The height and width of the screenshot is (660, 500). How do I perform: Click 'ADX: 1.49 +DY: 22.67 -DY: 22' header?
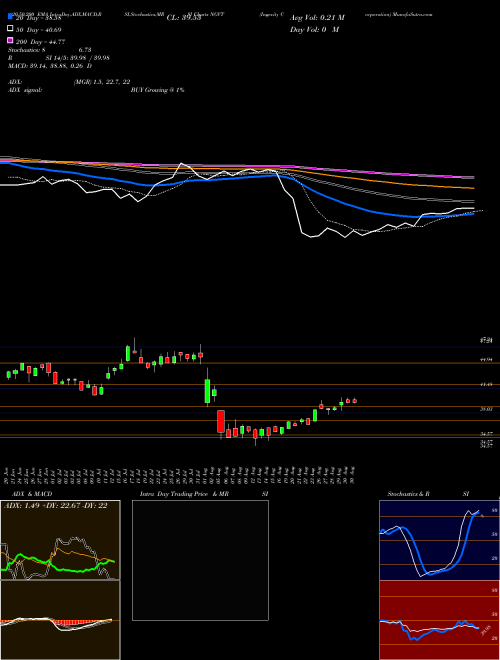56,506
